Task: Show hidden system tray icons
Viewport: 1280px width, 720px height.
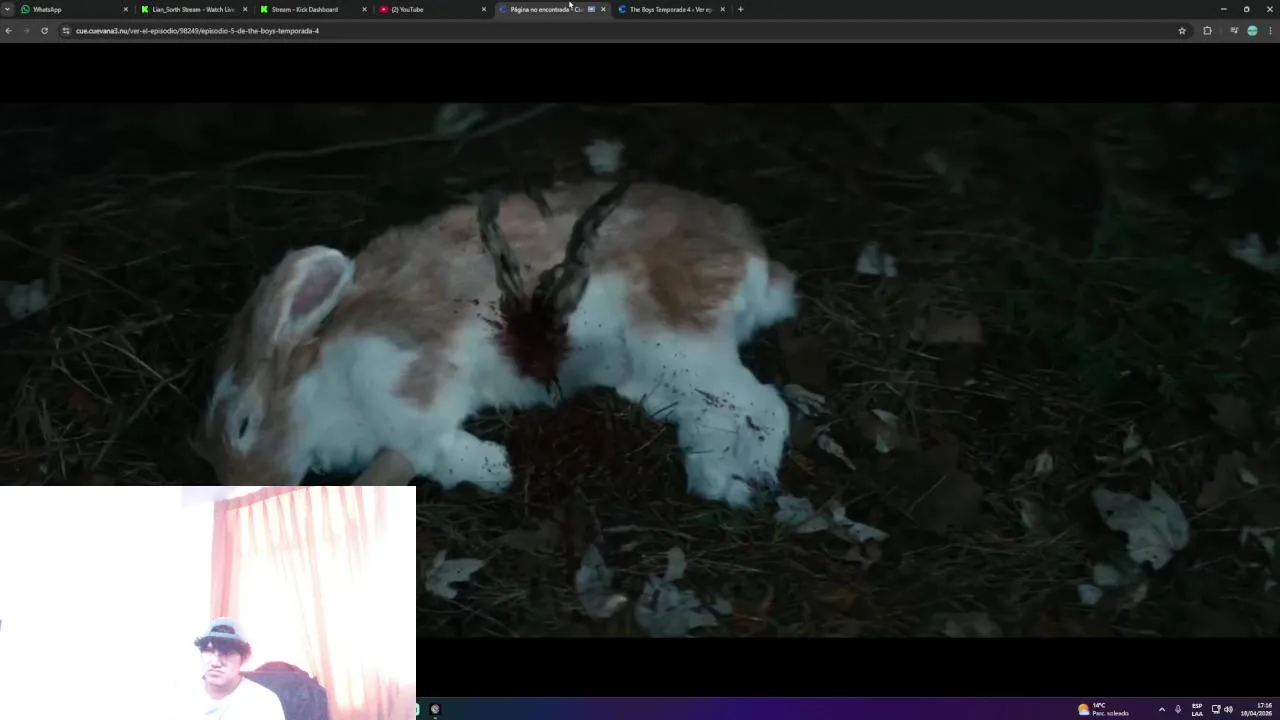Action: [x=1161, y=709]
